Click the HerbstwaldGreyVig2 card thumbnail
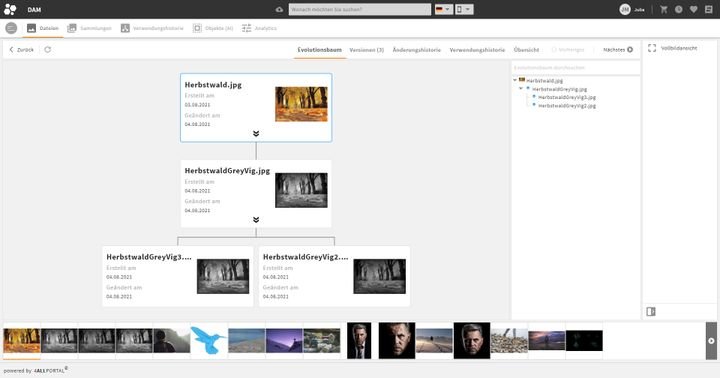The height and width of the screenshot is (378, 720). [379, 276]
